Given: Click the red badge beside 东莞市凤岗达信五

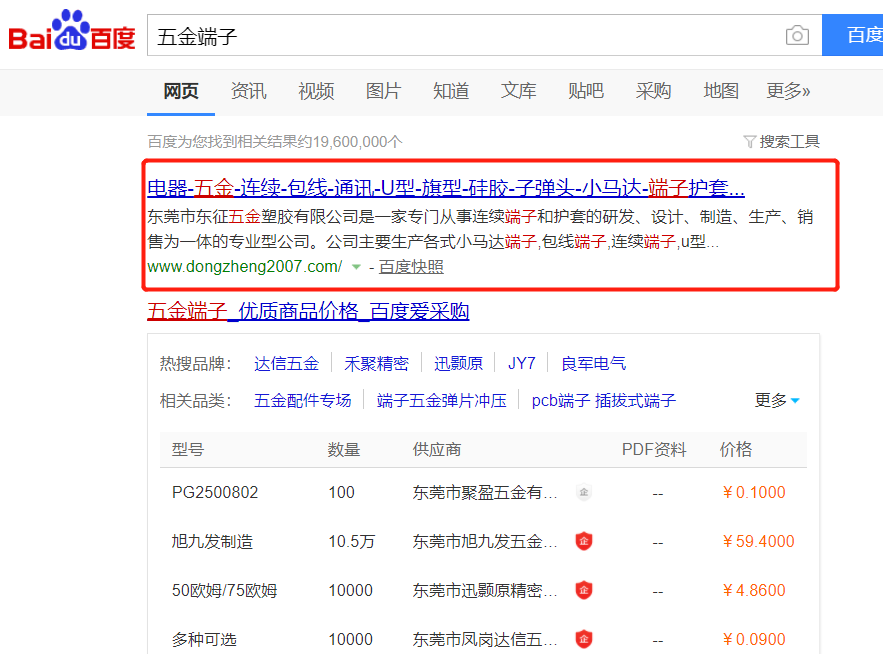Looking at the screenshot, I should click(584, 639).
